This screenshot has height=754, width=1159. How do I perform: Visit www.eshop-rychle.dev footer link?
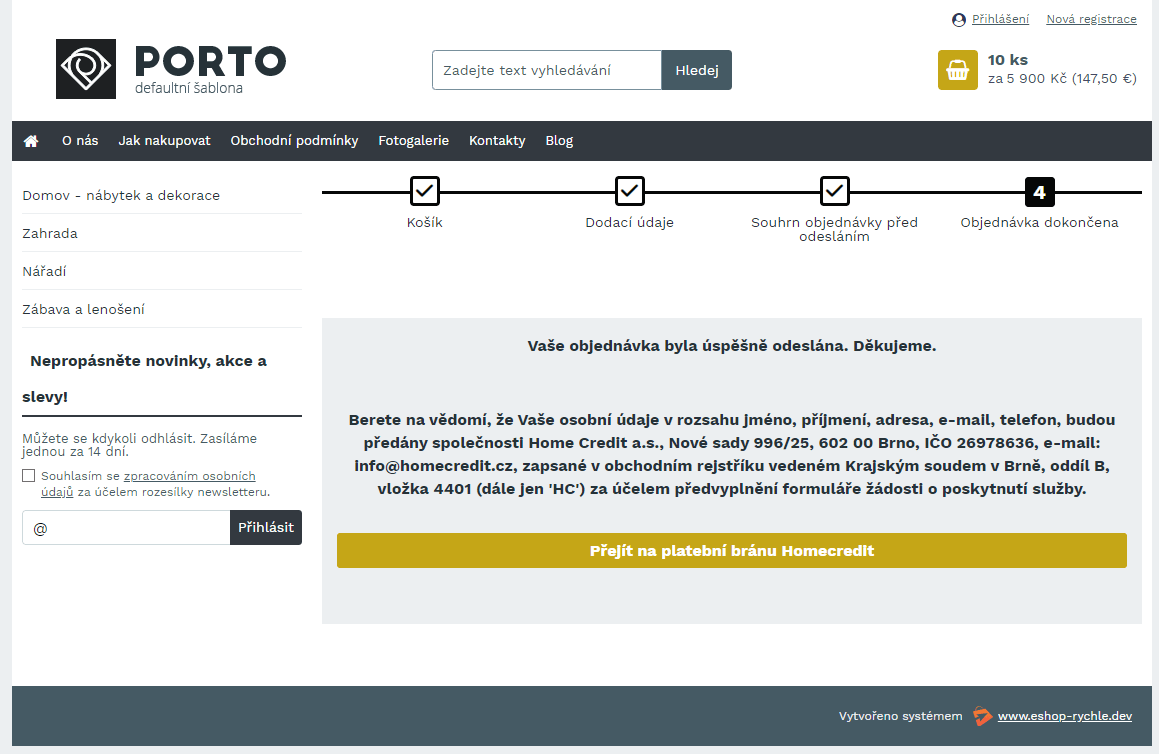1064,716
